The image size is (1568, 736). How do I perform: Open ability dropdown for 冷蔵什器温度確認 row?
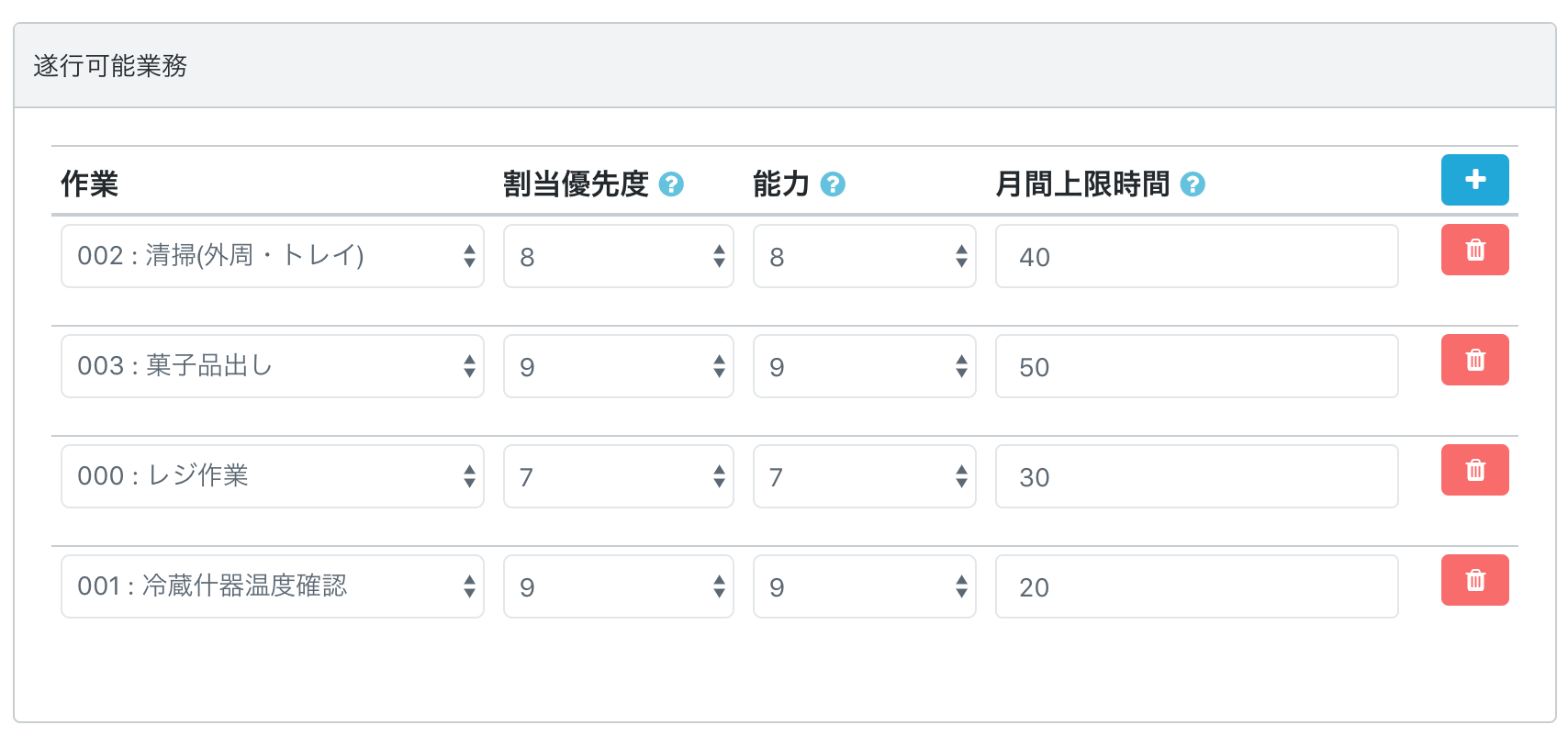(x=865, y=586)
